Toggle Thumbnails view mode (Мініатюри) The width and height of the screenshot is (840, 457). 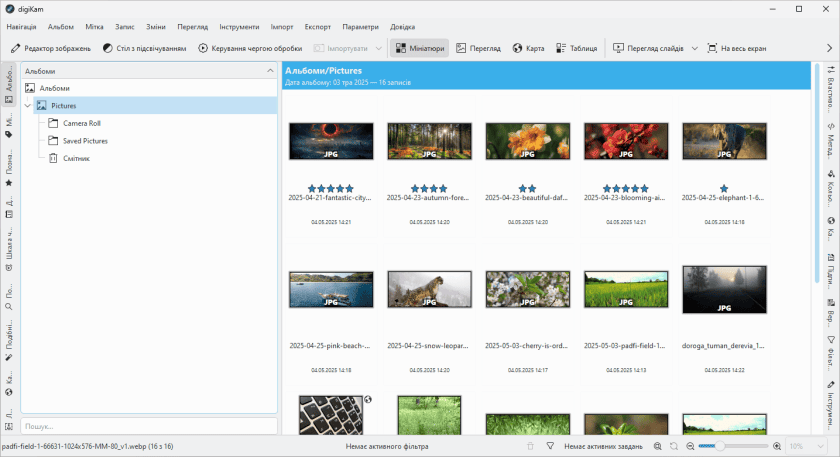[419, 48]
